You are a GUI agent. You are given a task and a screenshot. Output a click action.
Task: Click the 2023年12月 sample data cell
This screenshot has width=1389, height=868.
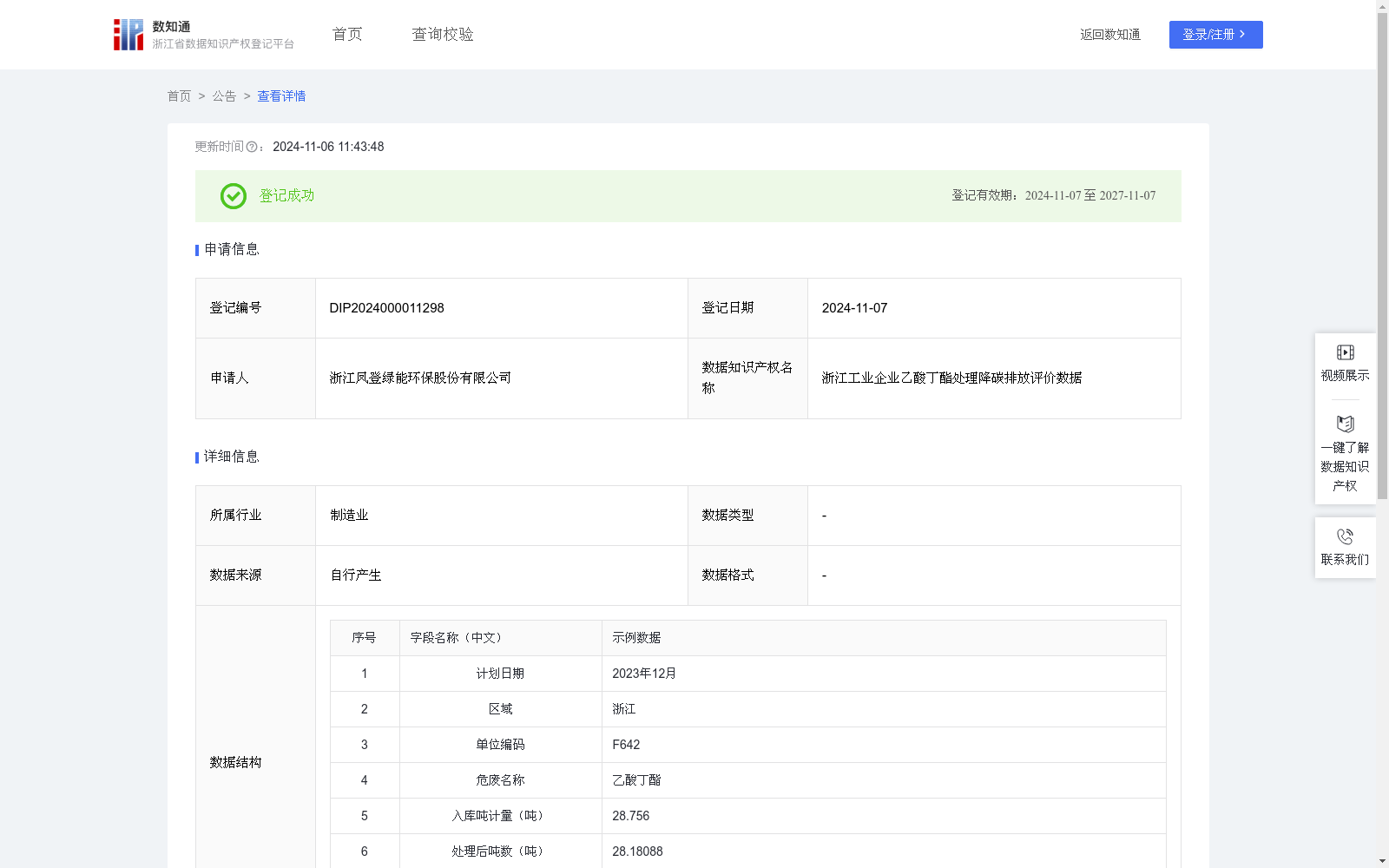[x=884, y=674]
